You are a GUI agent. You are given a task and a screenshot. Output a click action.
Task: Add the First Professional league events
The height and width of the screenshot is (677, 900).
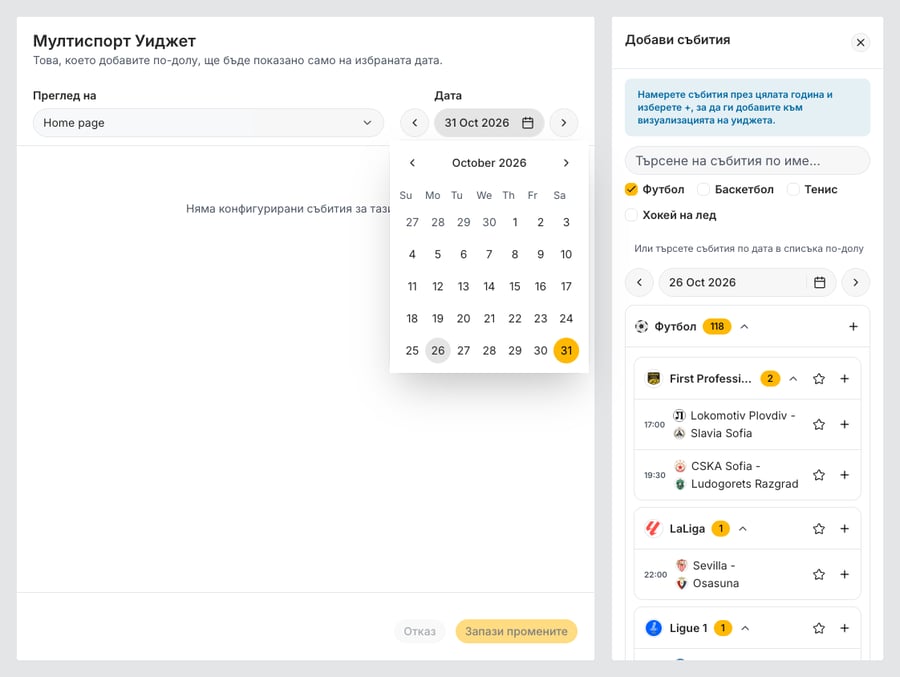[844, 379]
